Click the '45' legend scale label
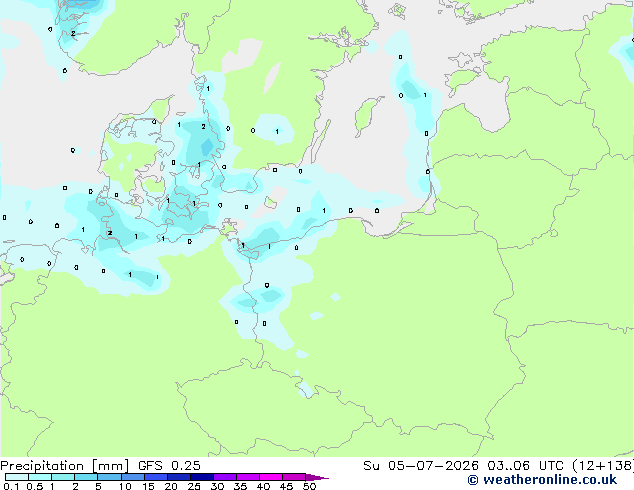The height and width of the screenshot is (490, 634). tap(286, 486)
